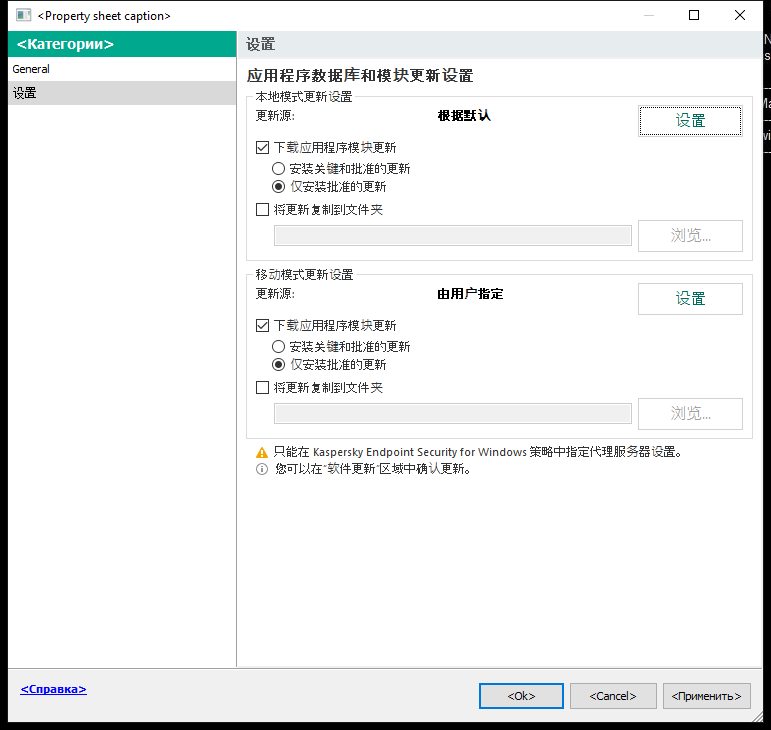This screenshot has height=730, width=771.
Task: Click the <Cancel> button
Action: pos(613,696)
